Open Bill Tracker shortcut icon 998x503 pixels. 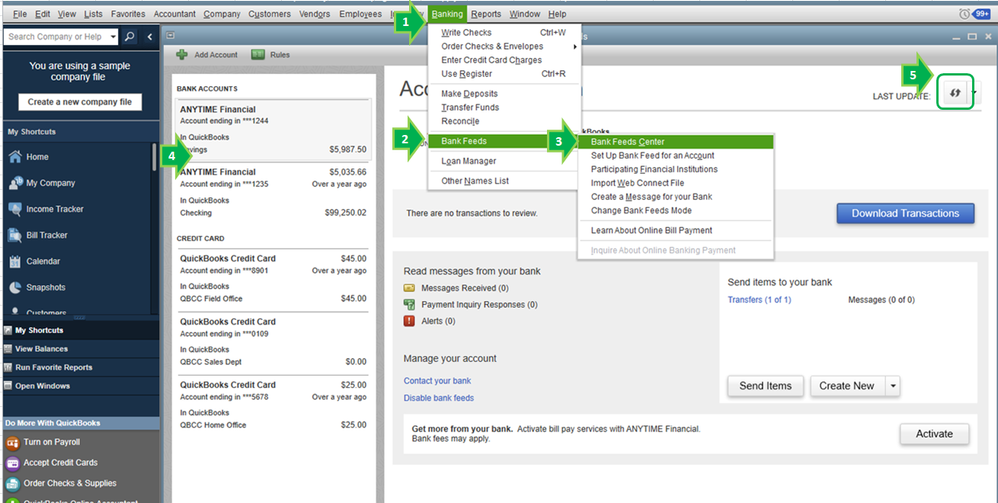(16, 235)
